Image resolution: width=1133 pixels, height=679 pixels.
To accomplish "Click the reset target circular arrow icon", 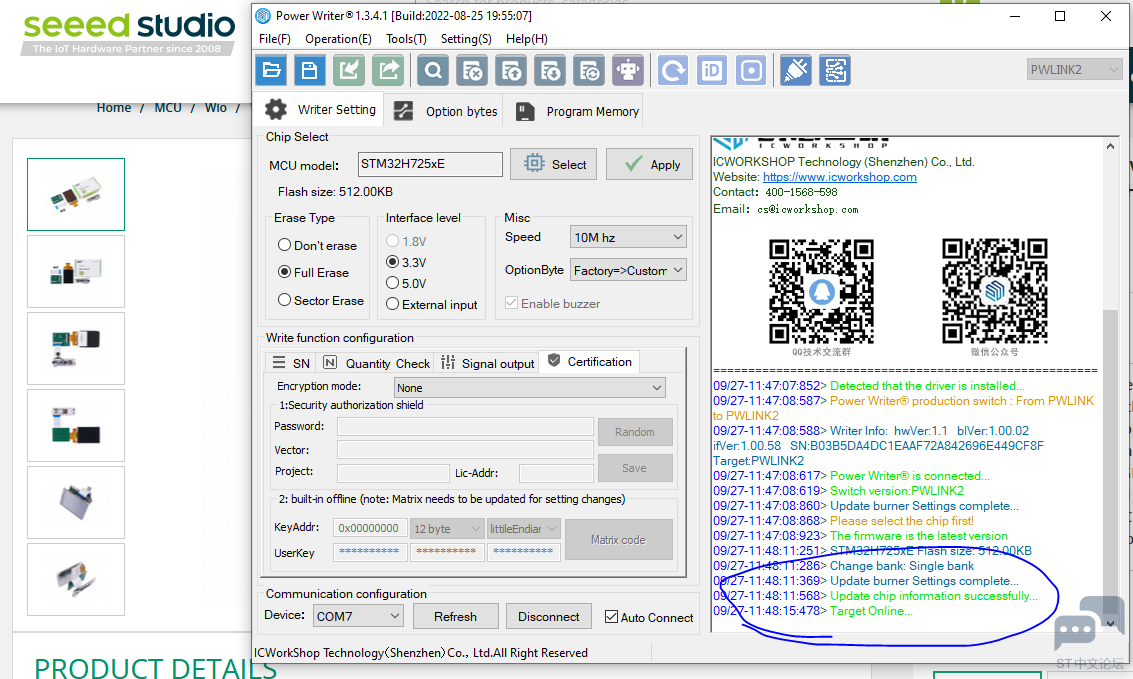I will click(x=673, y=70).
